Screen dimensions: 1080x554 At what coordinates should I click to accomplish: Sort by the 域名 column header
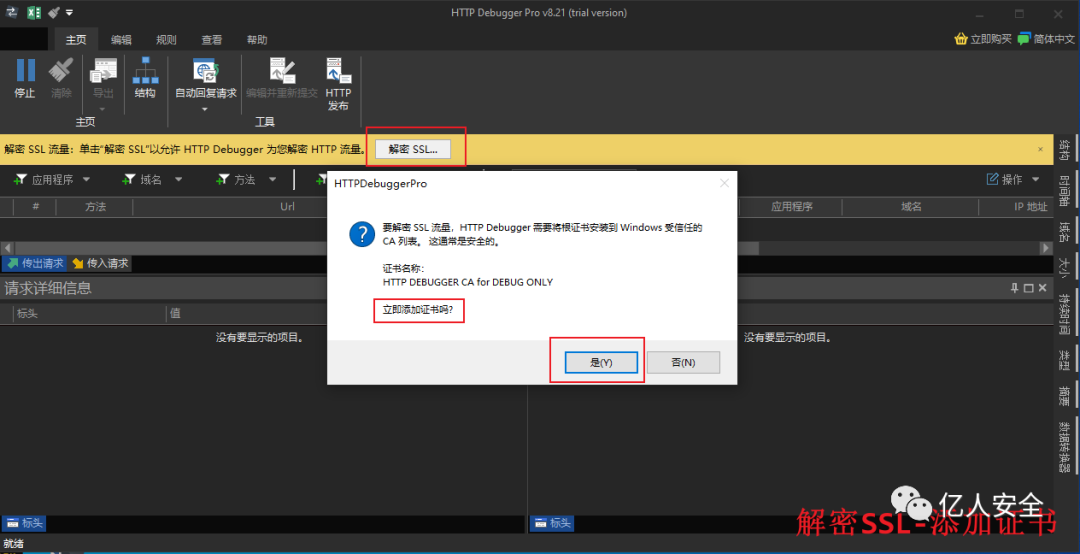point(911,207)
